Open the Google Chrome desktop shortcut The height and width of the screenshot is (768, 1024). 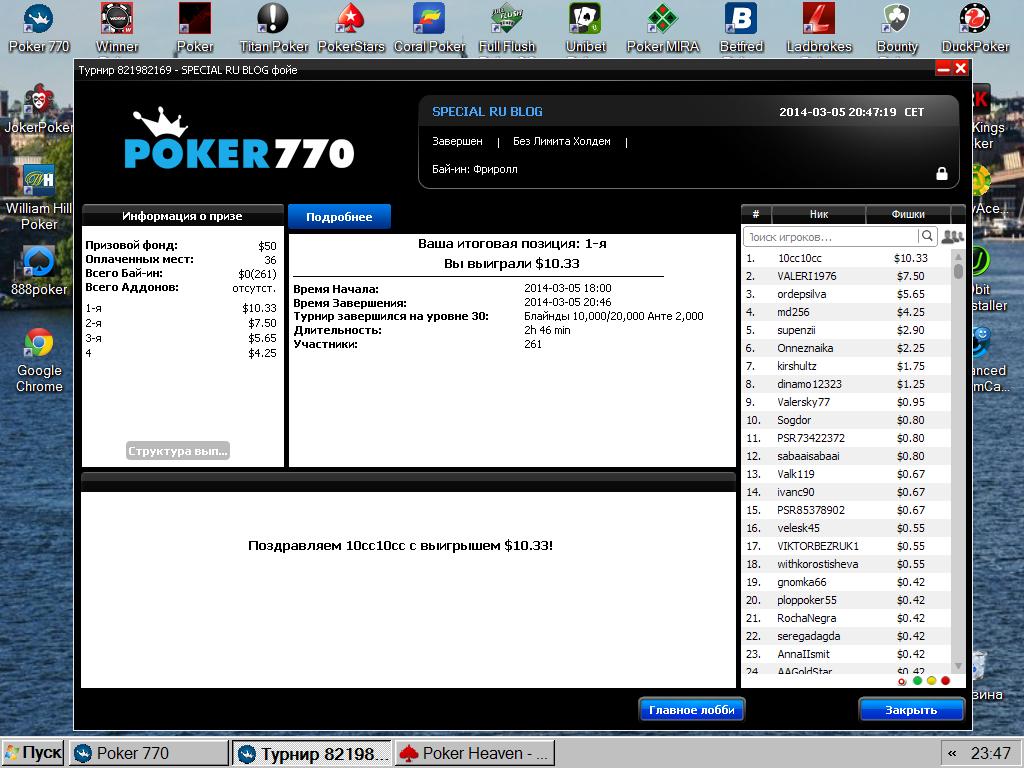pyautogui.click(x=39, y=360)
